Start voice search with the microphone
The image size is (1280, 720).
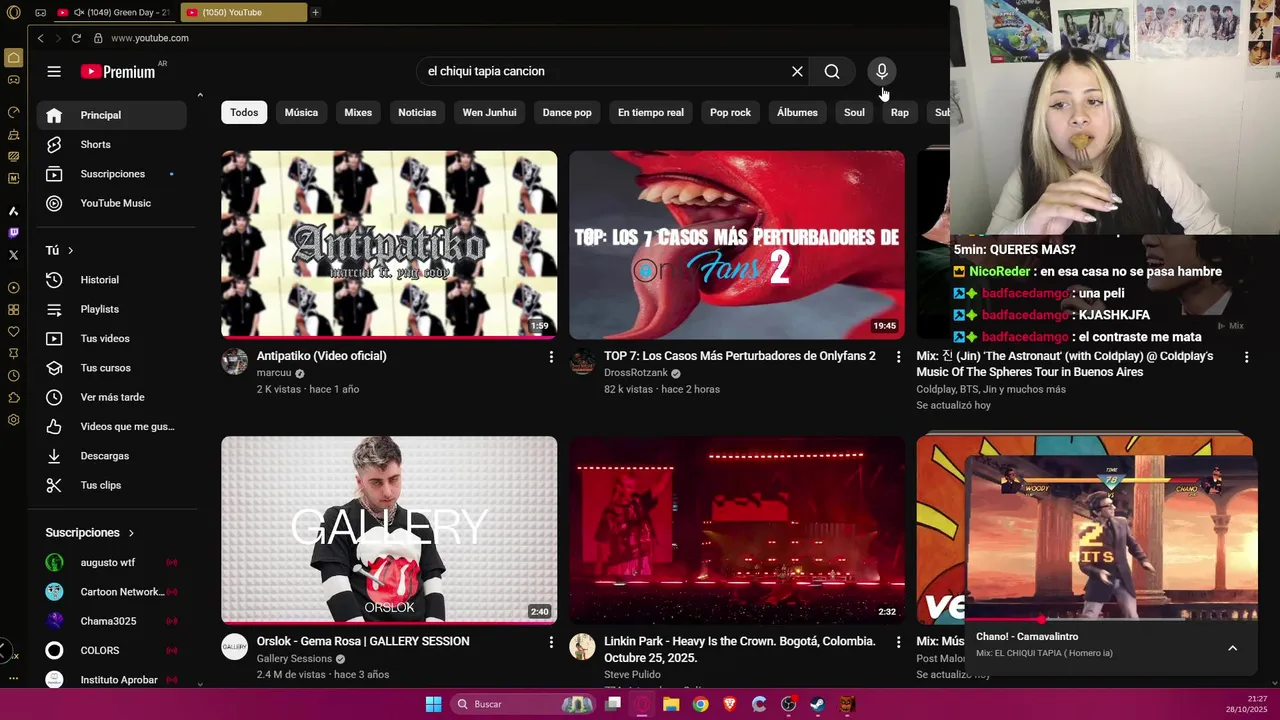(882, 71)
